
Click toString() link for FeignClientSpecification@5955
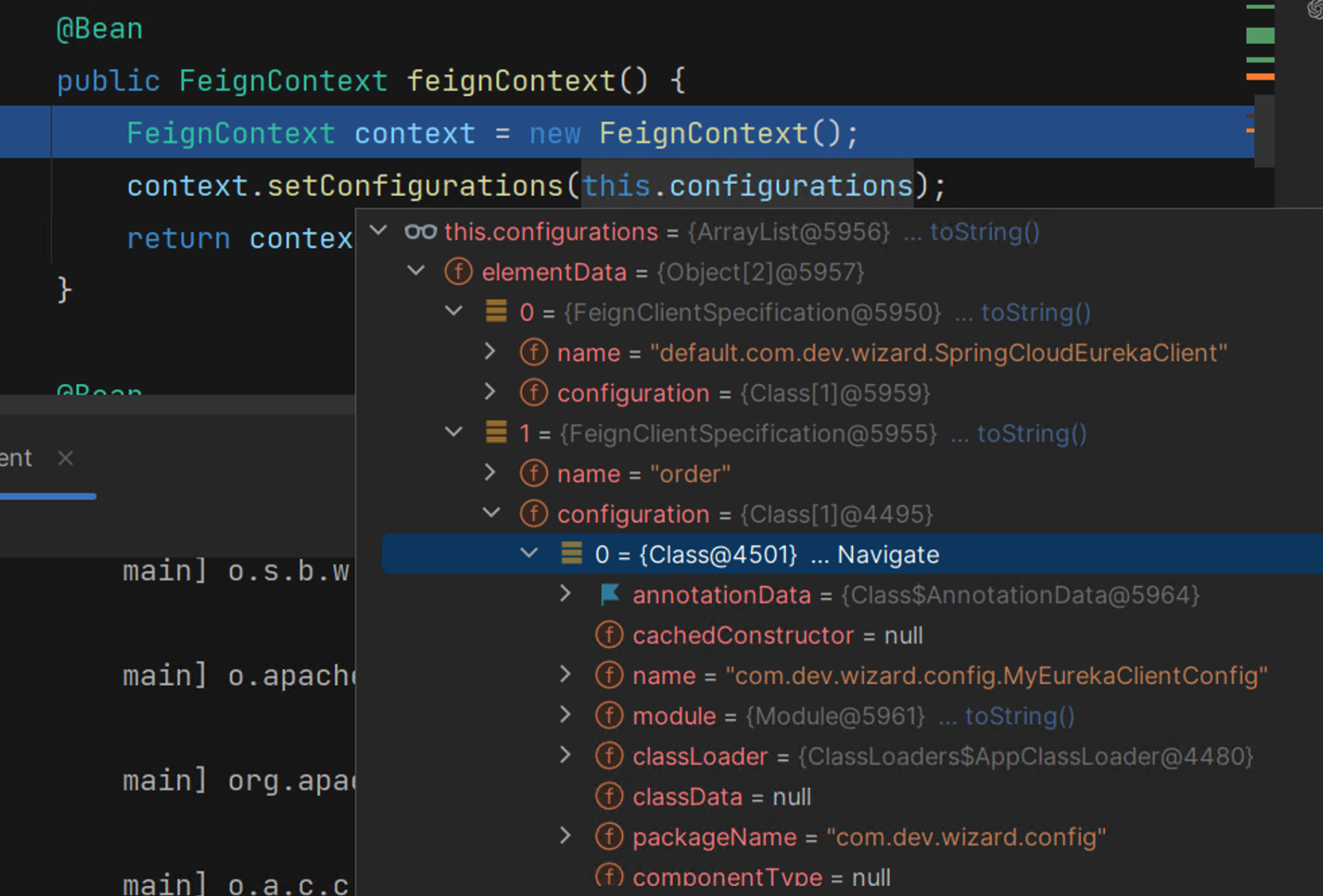pyautogui.click(x=1031, y=433)
